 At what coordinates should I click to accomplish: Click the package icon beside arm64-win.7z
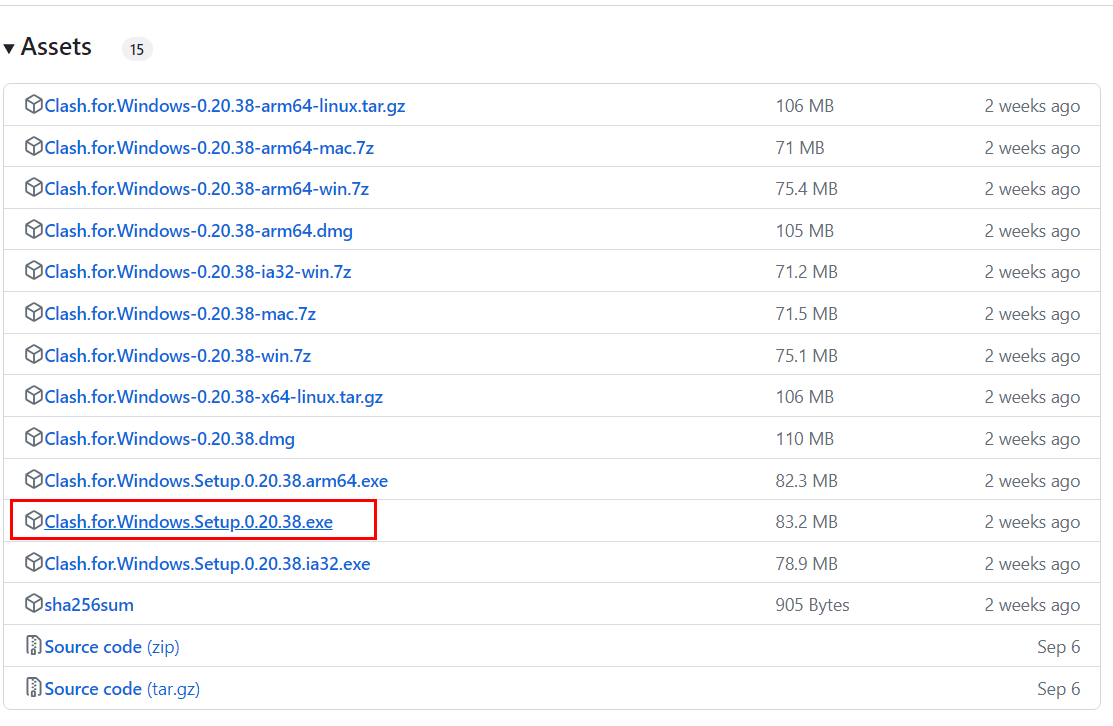point(33,187)
